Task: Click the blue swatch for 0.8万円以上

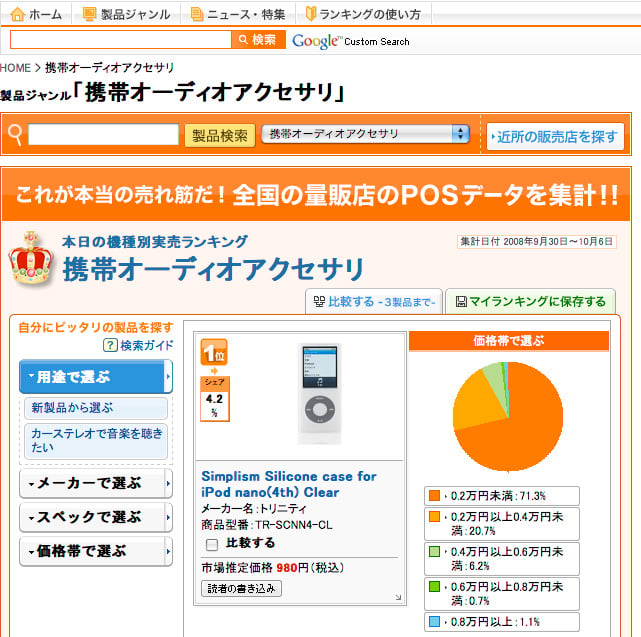Action: click(434, 621)
